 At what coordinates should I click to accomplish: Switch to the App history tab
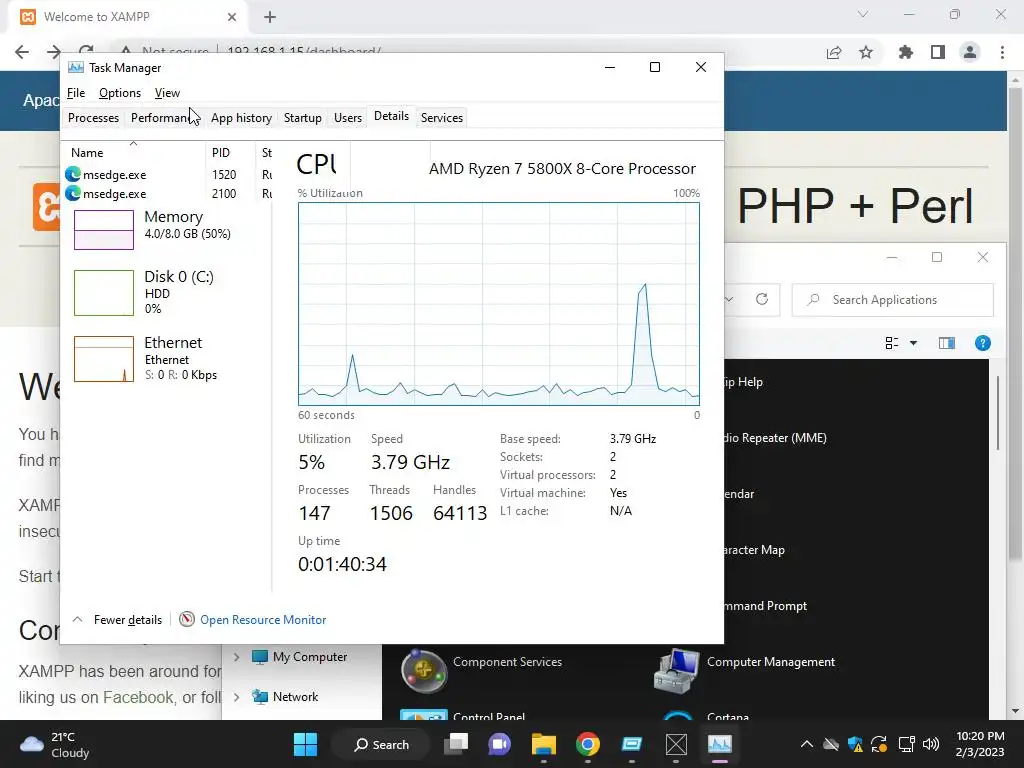(x=241, y=118)
